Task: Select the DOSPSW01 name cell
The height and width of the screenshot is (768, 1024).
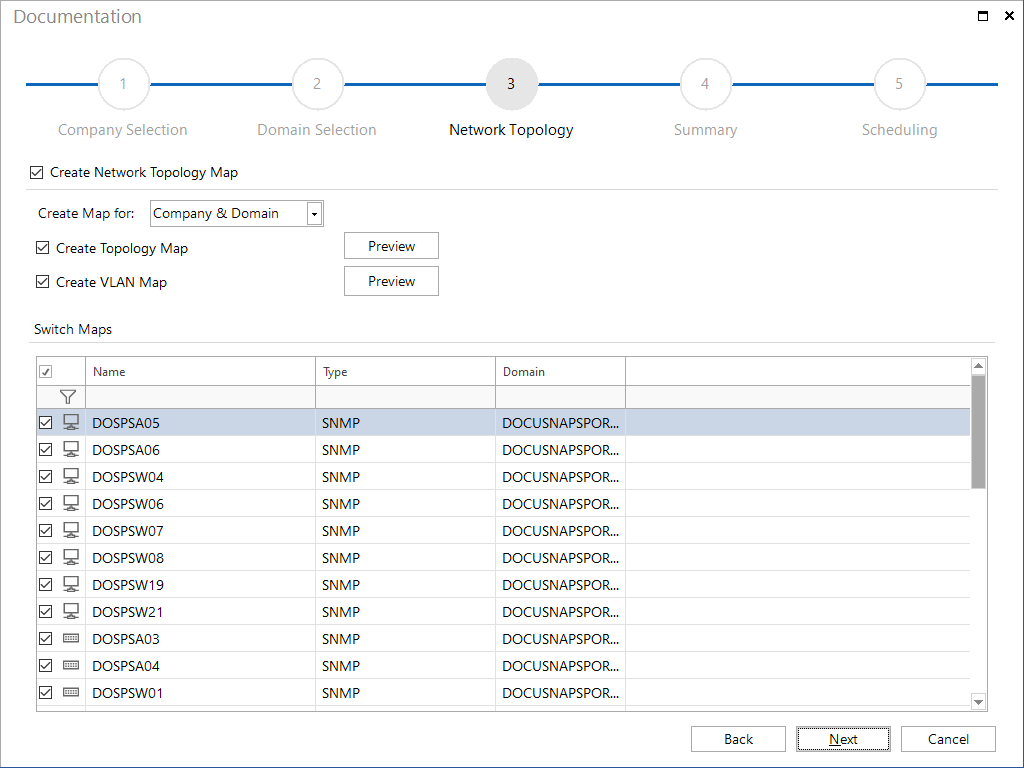Action: (200, 692)
